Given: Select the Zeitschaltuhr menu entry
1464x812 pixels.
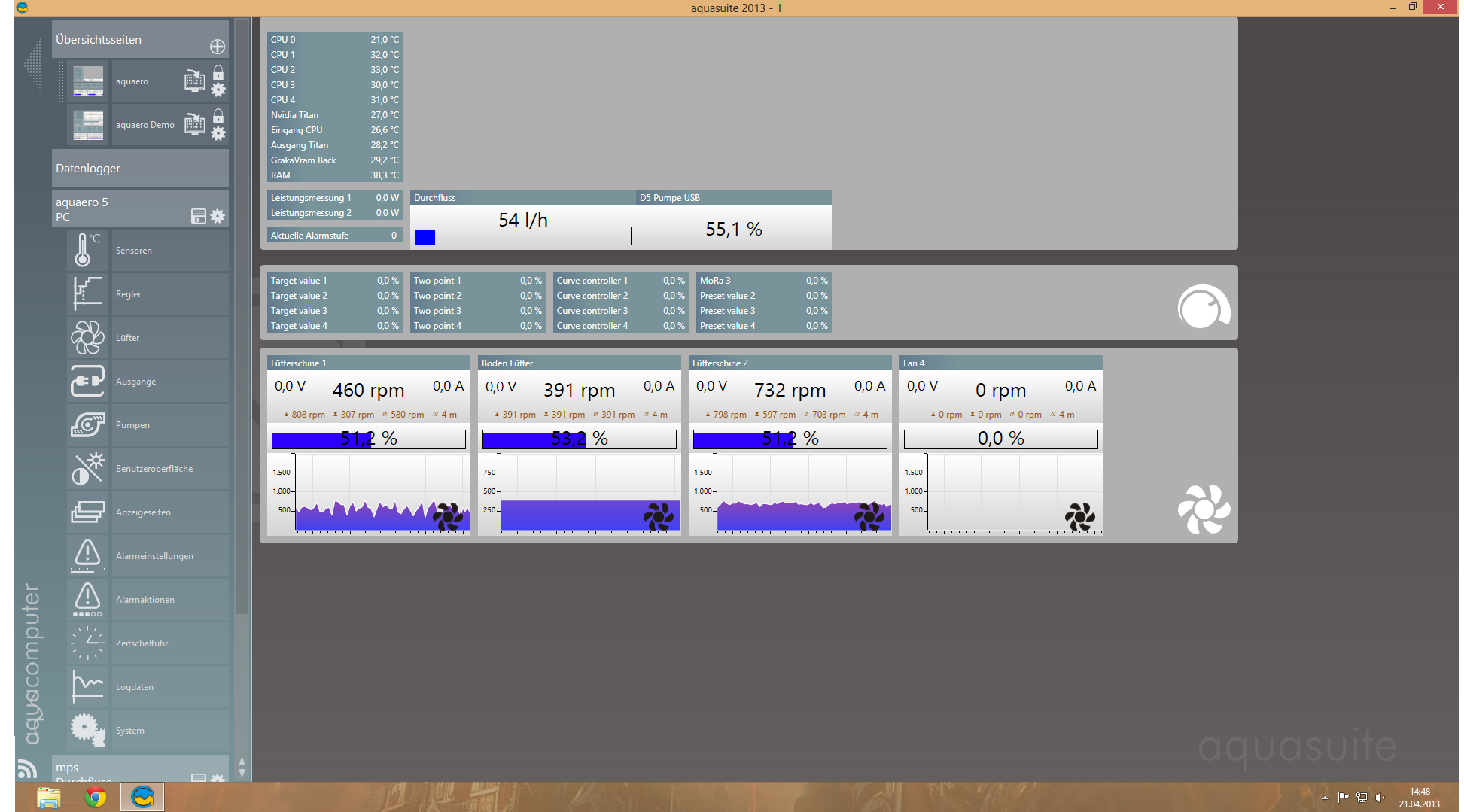Looking at the screenshot, I should [142, 643].
